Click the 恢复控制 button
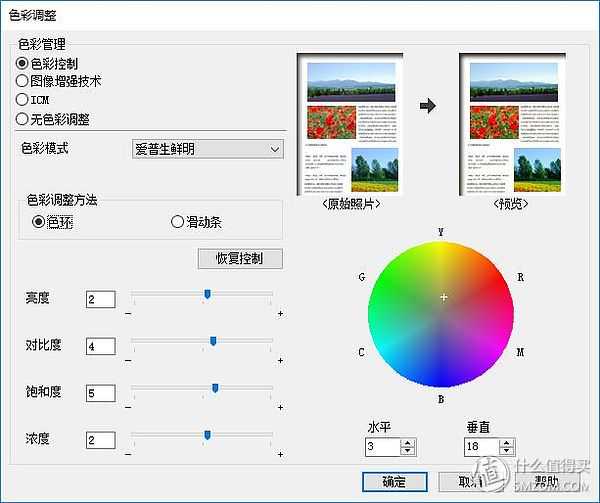This screenshot has height=503, width=600. (240, 259)
